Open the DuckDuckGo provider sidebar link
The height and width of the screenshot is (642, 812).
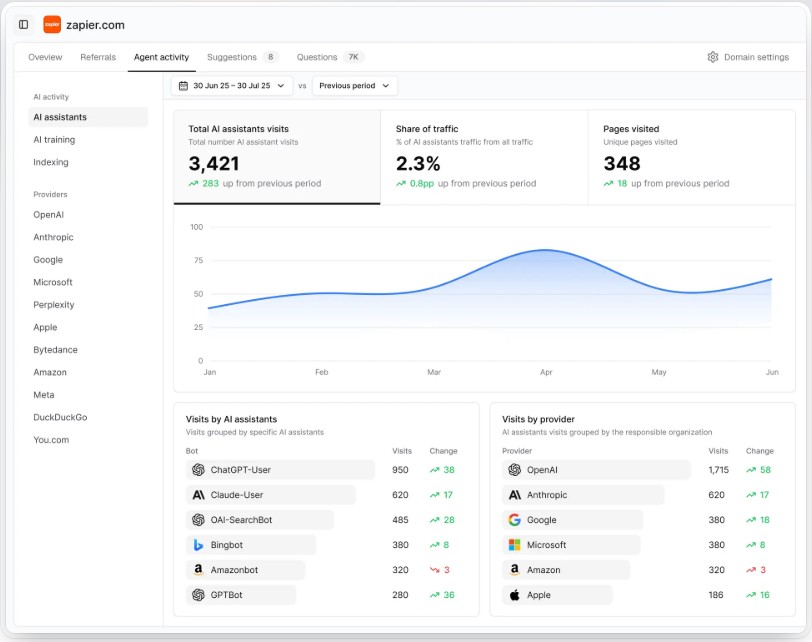click(60, 417)
